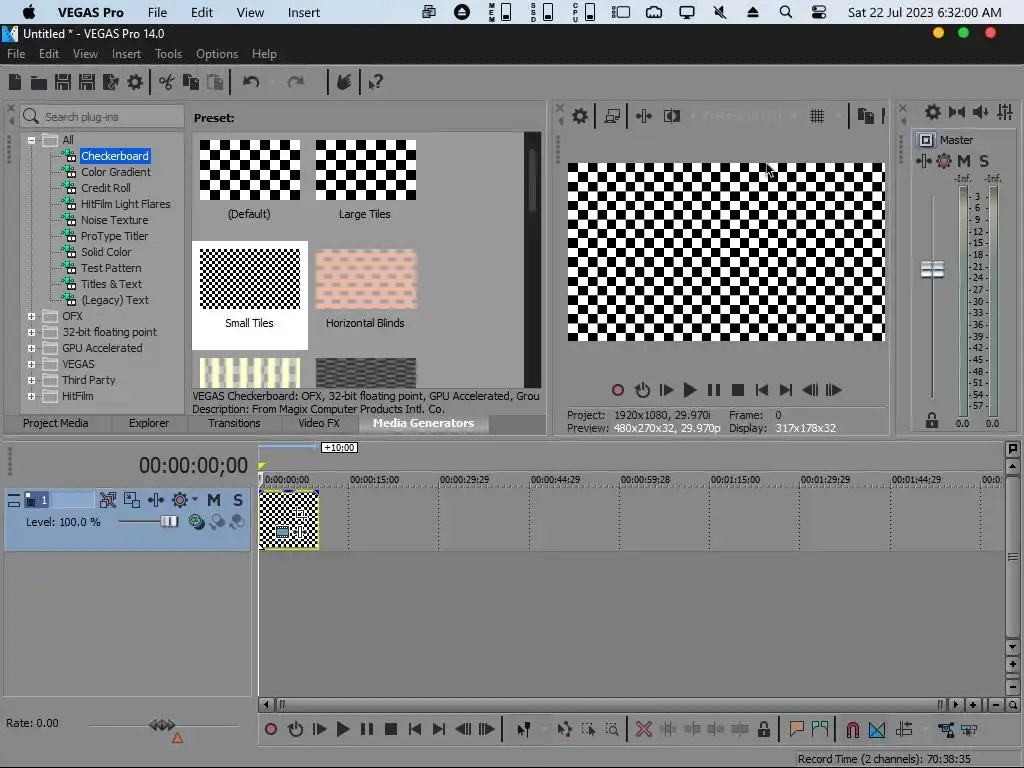Click the Copy icon in the toolbar
Screen dimensions: 1024x768
pyautogui.click(x=191, y=82)
